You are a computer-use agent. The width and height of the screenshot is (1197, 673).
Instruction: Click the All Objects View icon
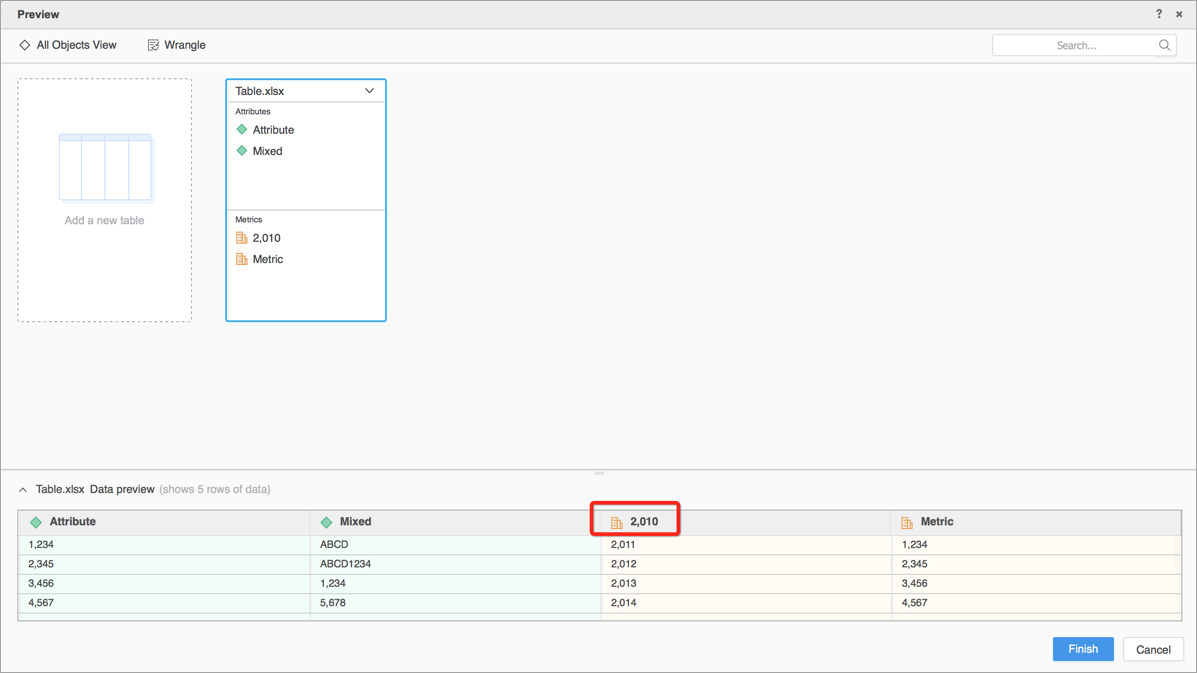pos(24,45)
